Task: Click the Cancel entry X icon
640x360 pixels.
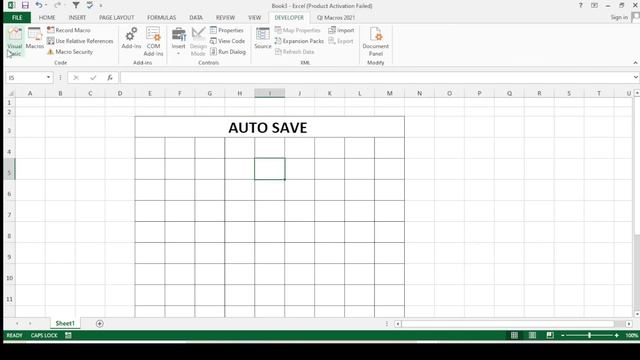Action: (76, 78)
